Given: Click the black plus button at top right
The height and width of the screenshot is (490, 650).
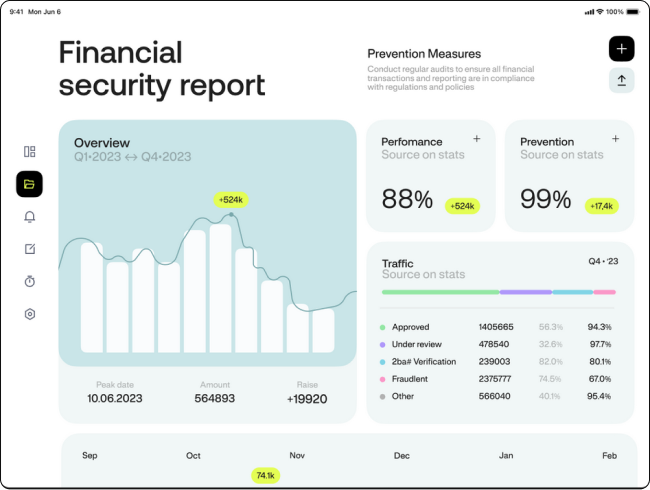Looking at the screenshot, I should 621,48.
